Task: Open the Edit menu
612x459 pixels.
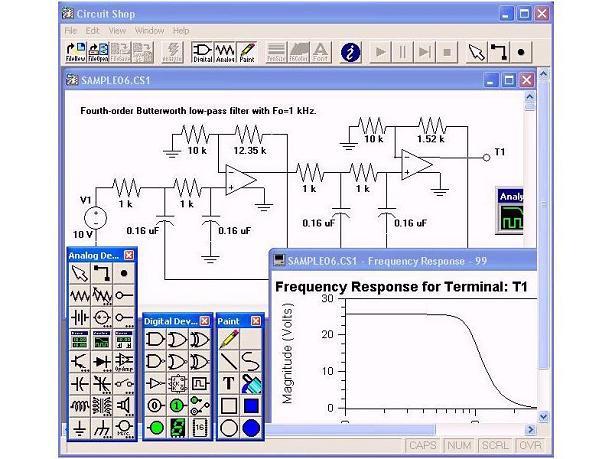Action: [93, 30]
